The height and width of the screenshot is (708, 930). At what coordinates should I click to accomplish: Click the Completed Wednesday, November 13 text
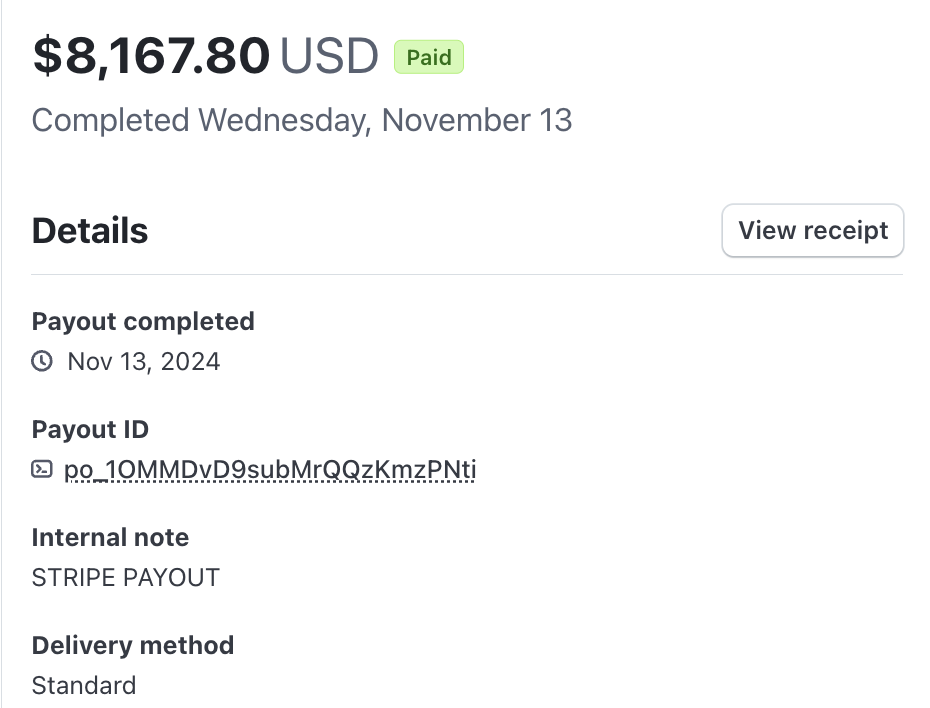[x=302, y=120]
